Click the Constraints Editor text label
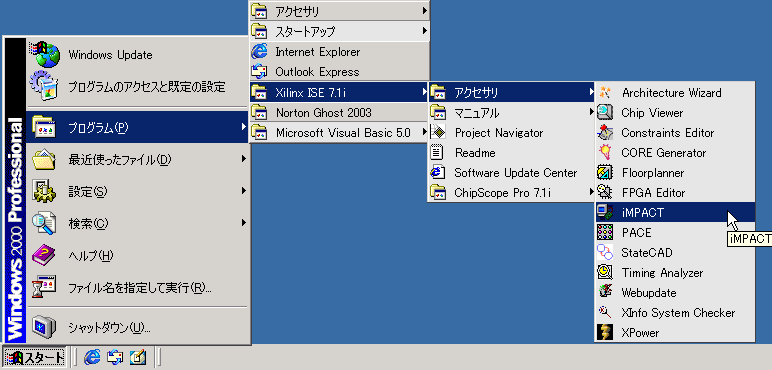 point(668,133)
